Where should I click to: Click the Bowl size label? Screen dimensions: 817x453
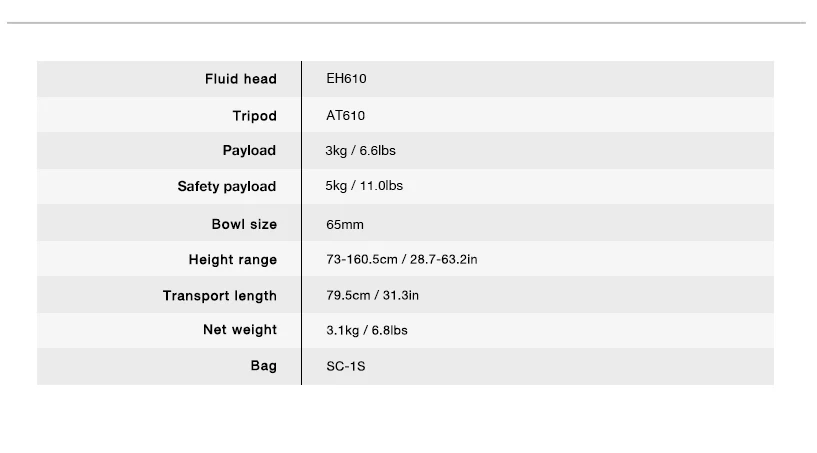(x=244, y=224)
